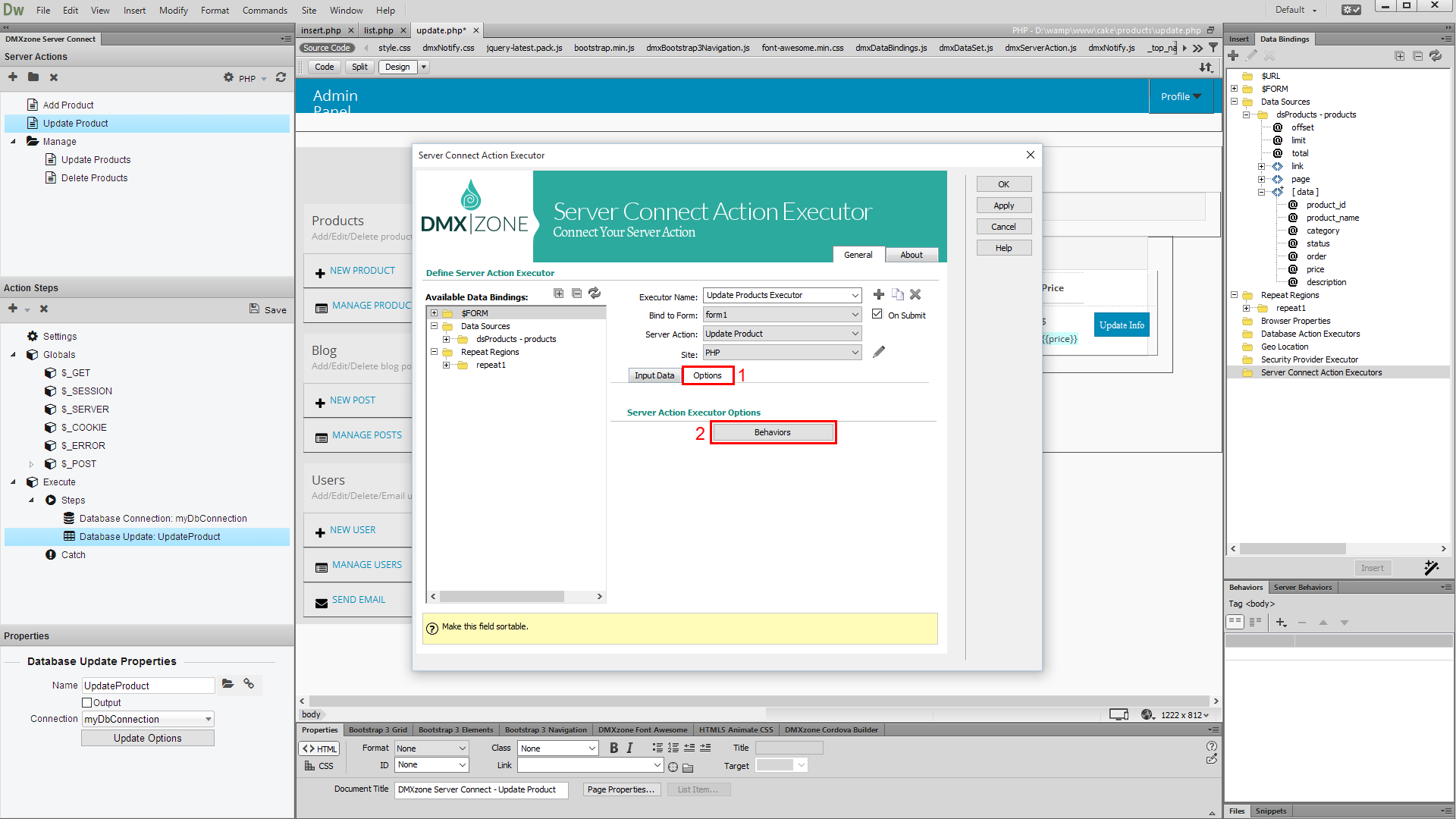Toggle device preview size icon
The height and width of the screenshot is (819, 1456).
tap(1119, 714)
